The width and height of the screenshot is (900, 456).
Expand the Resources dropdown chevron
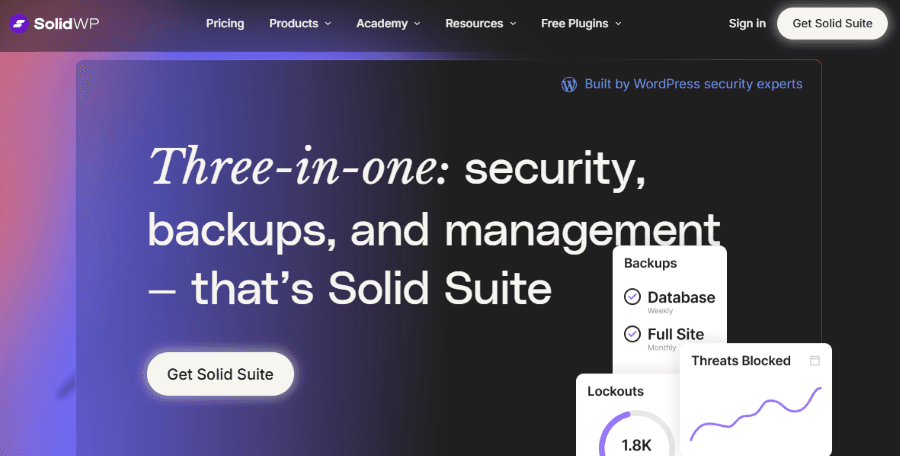tap(513, 24)
